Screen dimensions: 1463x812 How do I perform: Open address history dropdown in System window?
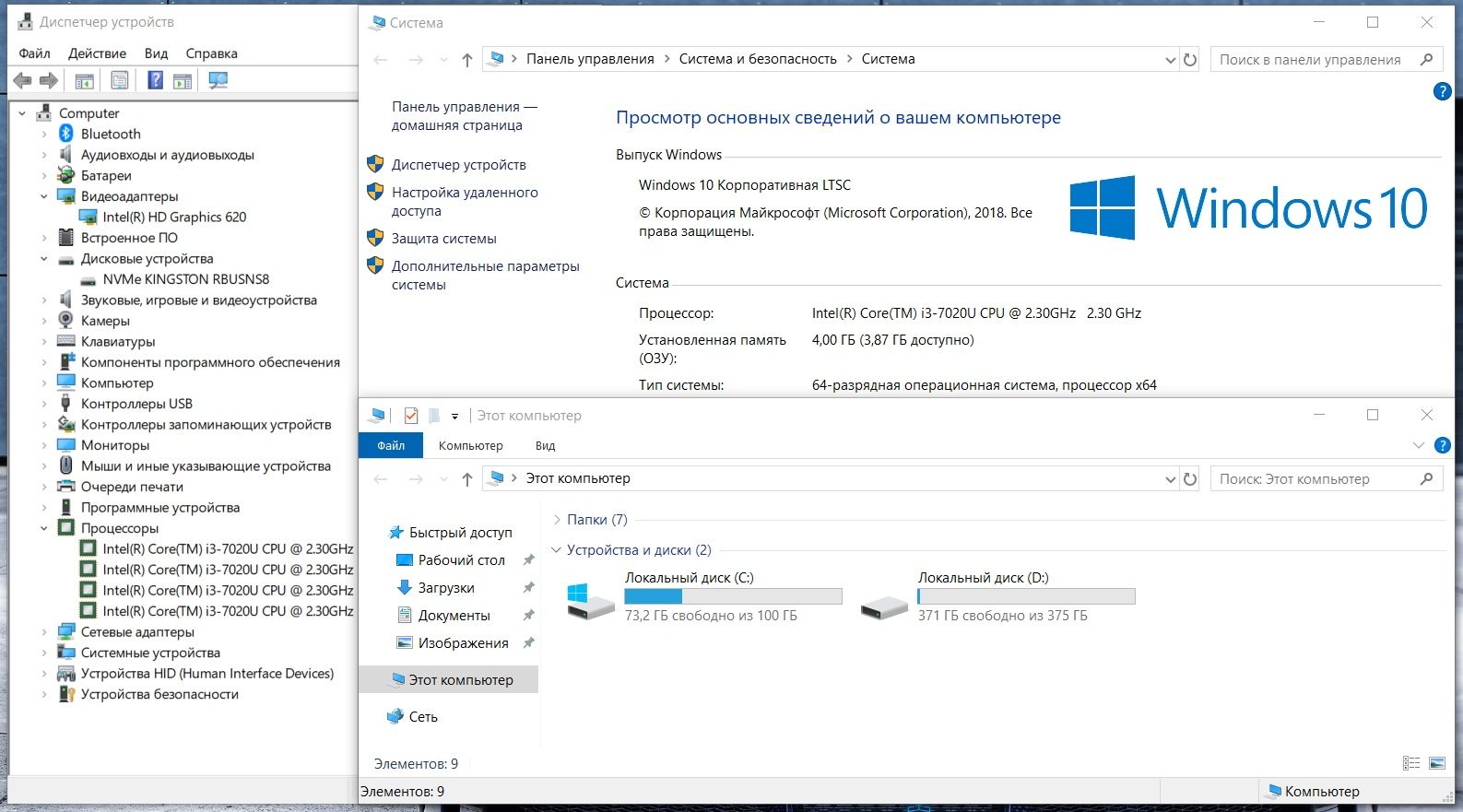coord(1170,60)
